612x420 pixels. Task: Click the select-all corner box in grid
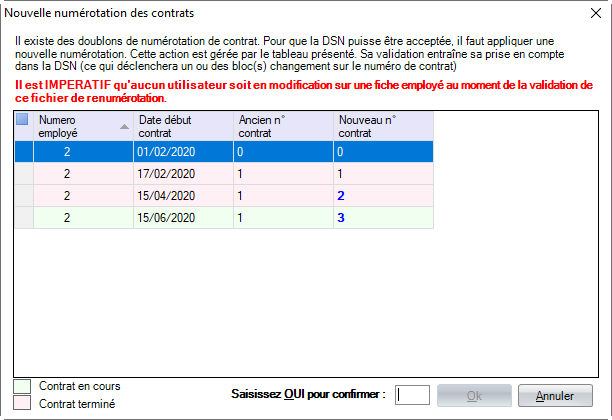tap(23, 120)
